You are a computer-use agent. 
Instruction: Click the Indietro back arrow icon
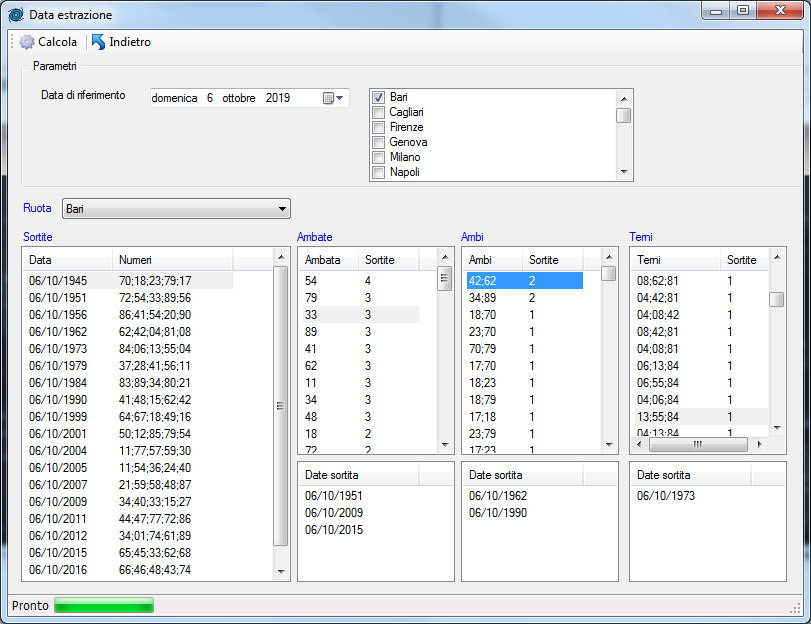[98, 42]
